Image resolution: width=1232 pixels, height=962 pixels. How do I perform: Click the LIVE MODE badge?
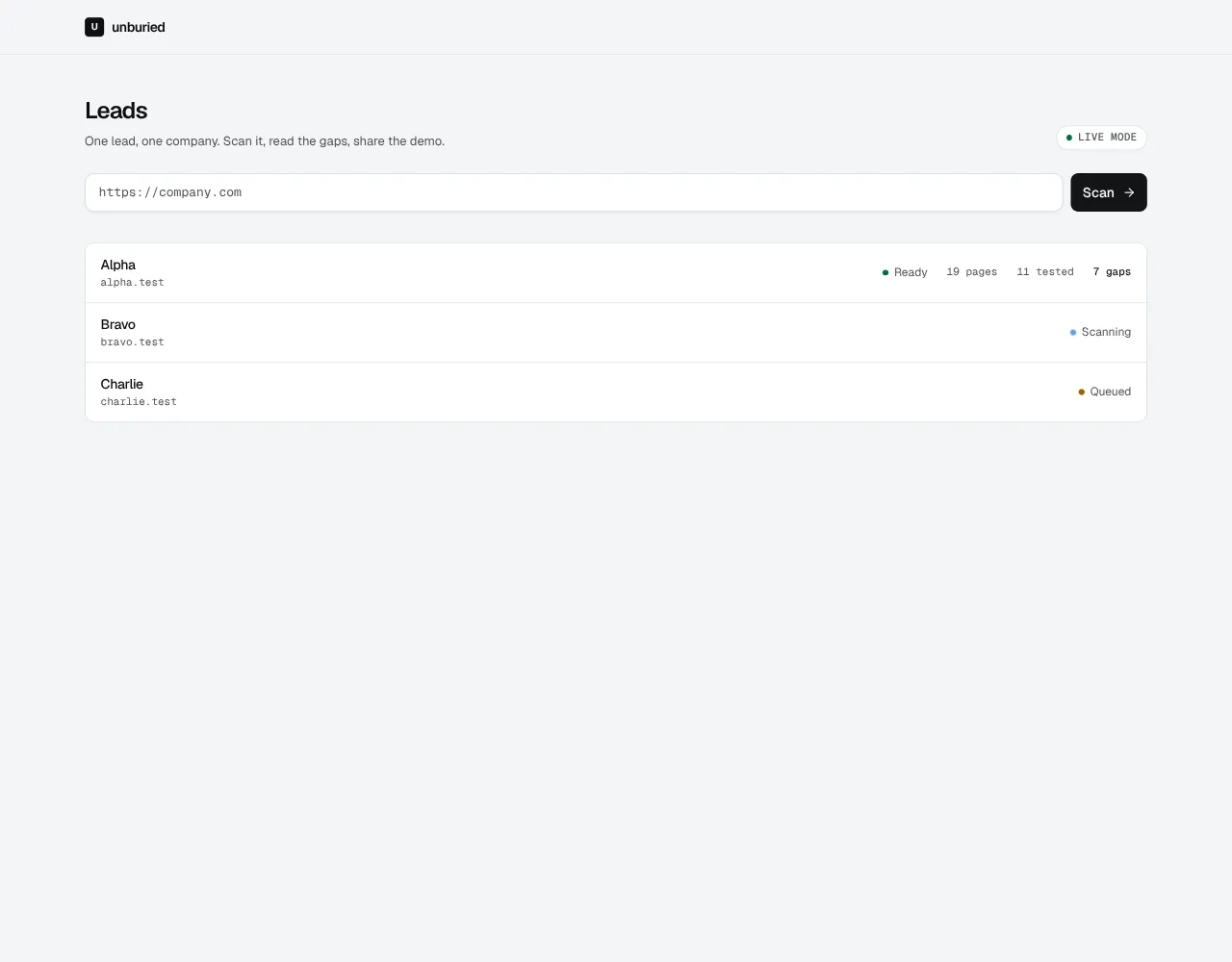coord(1101,138)
